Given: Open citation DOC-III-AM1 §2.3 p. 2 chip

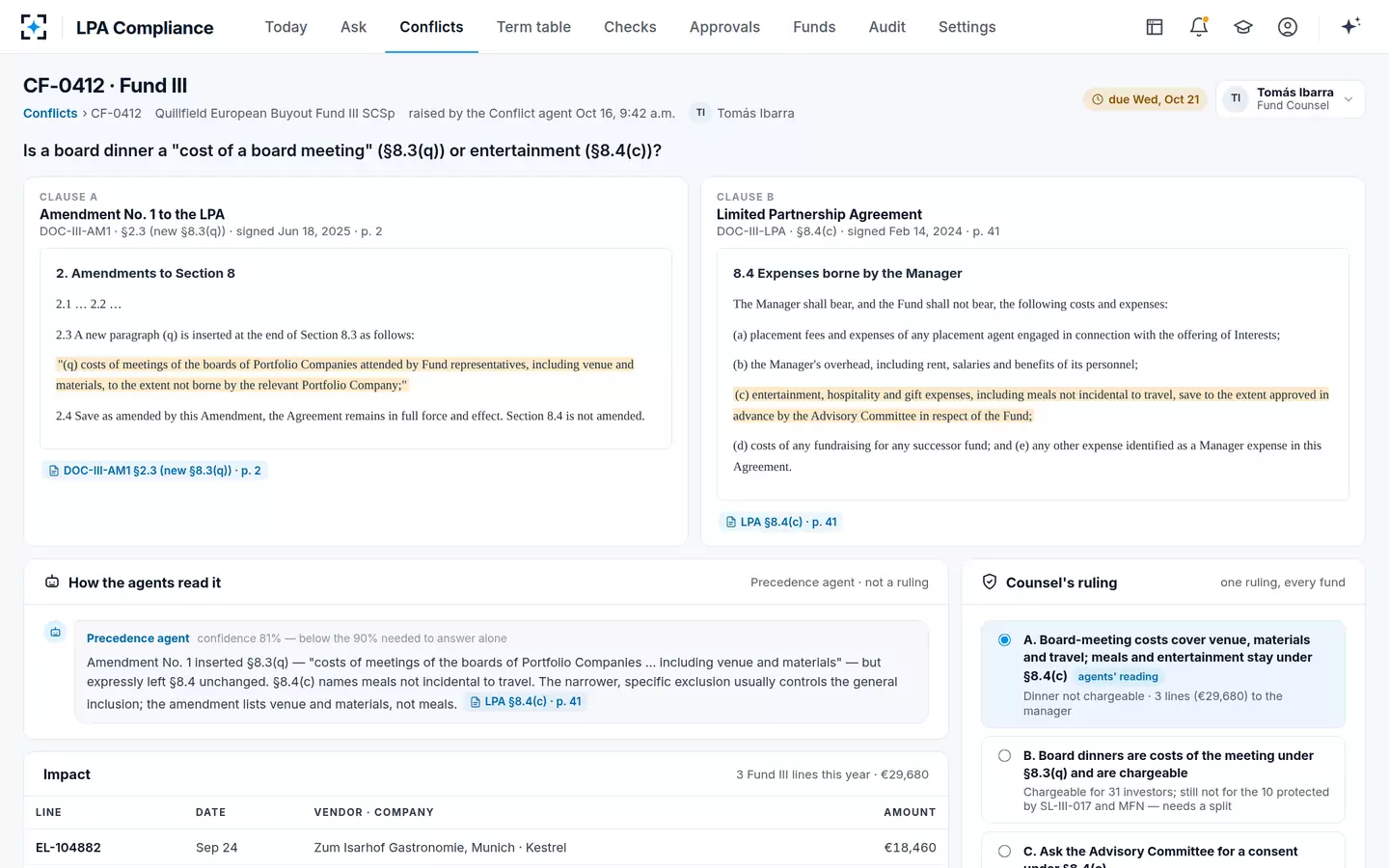Looking at the screenshot, I should point(154,471).
